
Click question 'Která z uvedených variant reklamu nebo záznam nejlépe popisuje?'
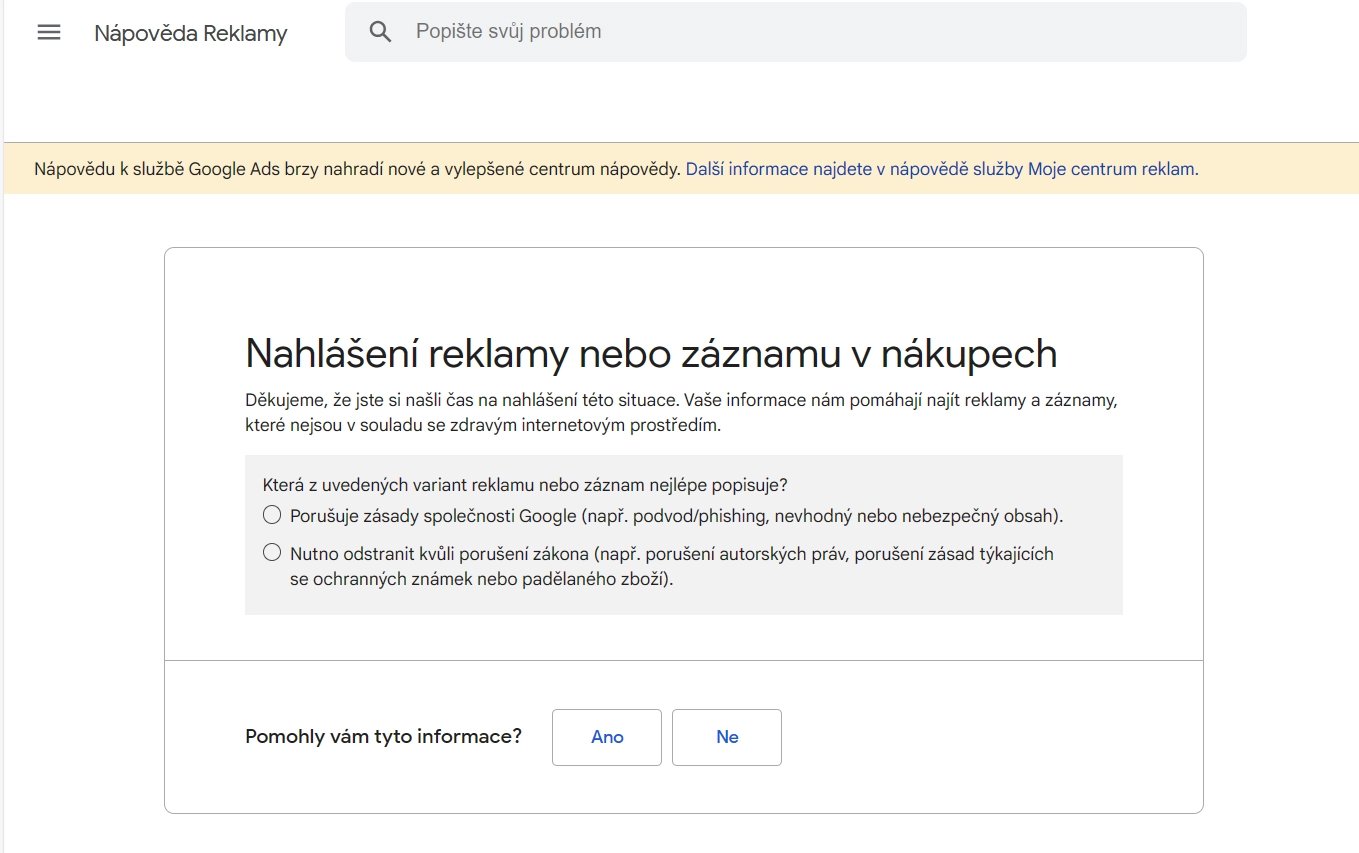[525, 485]
